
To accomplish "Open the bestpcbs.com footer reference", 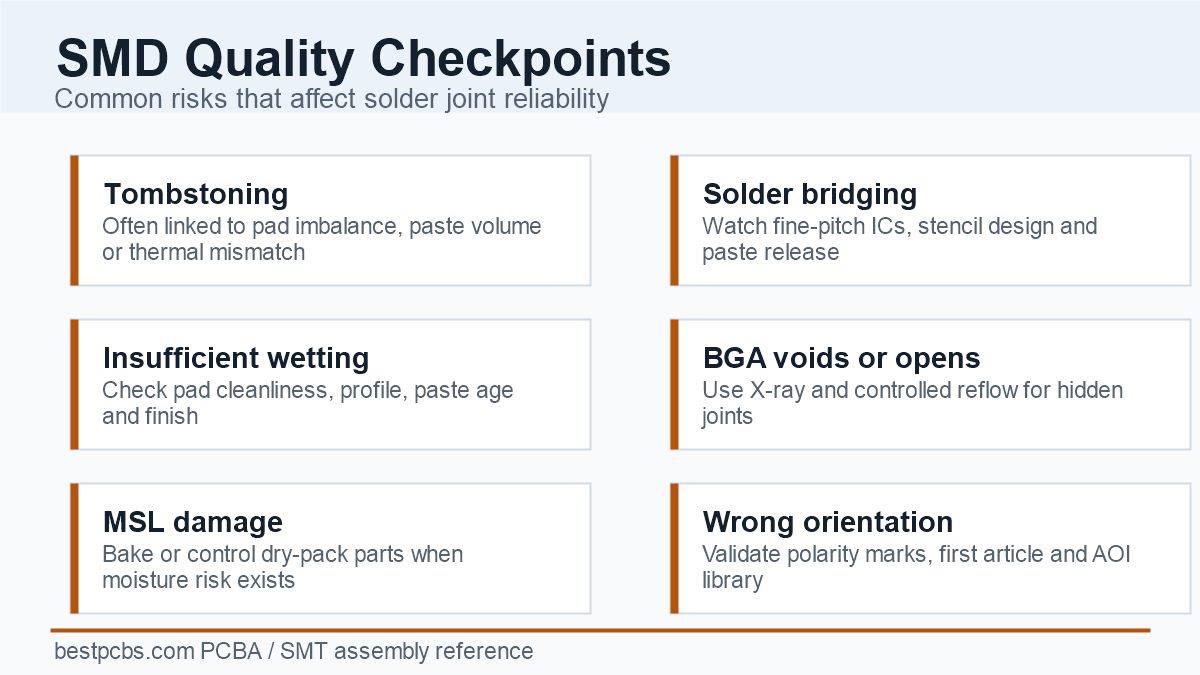I will point(293,651).
